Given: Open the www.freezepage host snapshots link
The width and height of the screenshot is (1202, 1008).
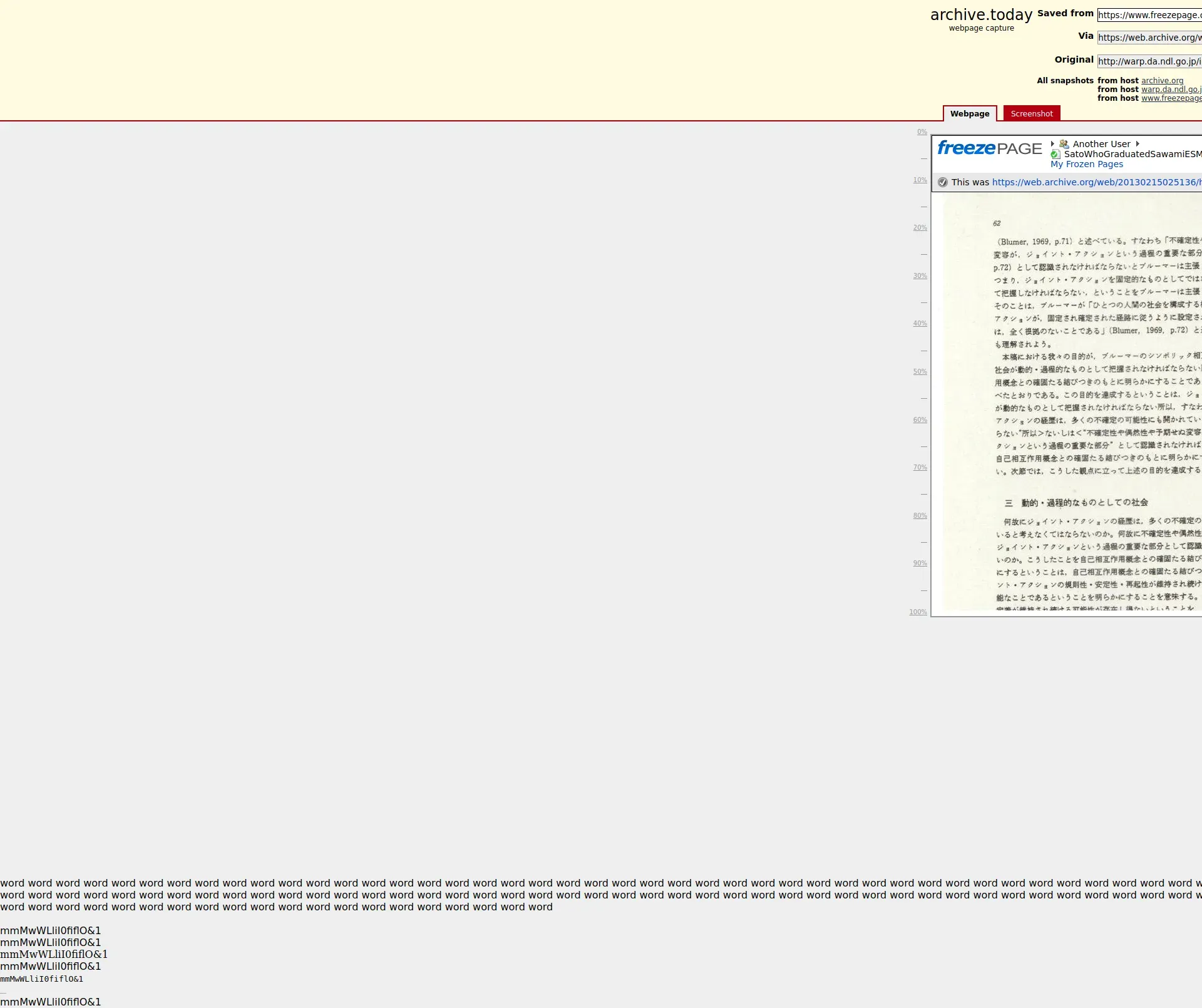Looking at the screenshot, I should [x=1171, y=98].
